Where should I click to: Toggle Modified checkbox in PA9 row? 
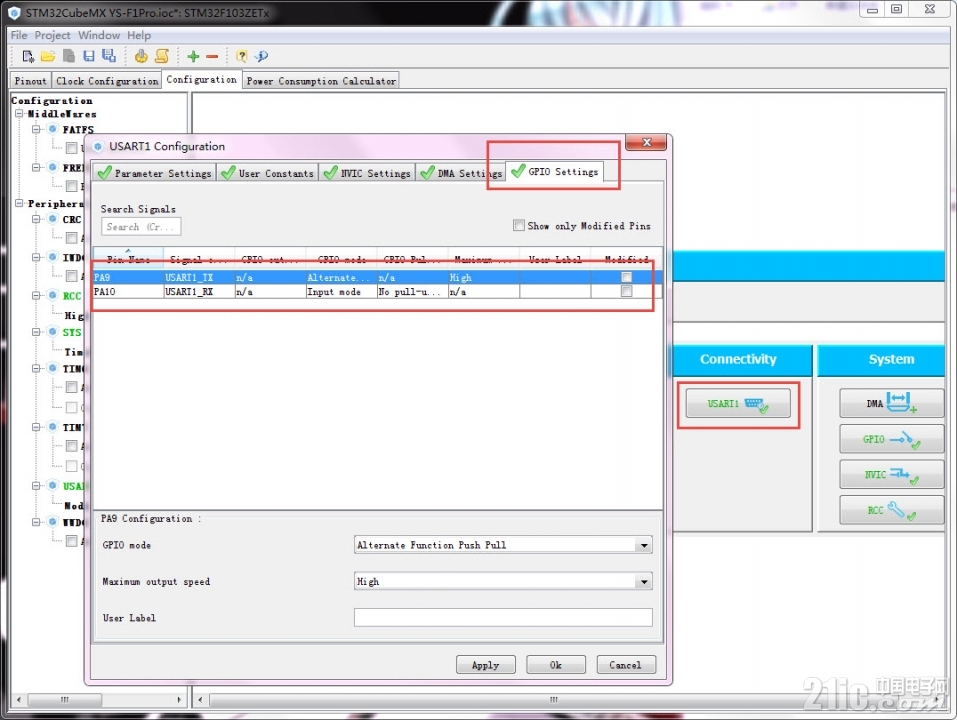pos(626,277)
